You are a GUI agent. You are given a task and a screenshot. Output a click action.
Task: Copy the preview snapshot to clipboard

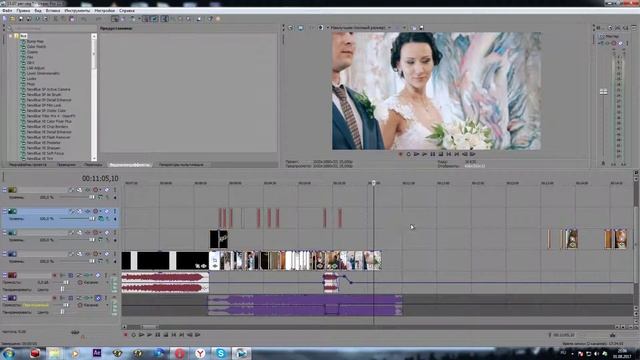(414, 28)
